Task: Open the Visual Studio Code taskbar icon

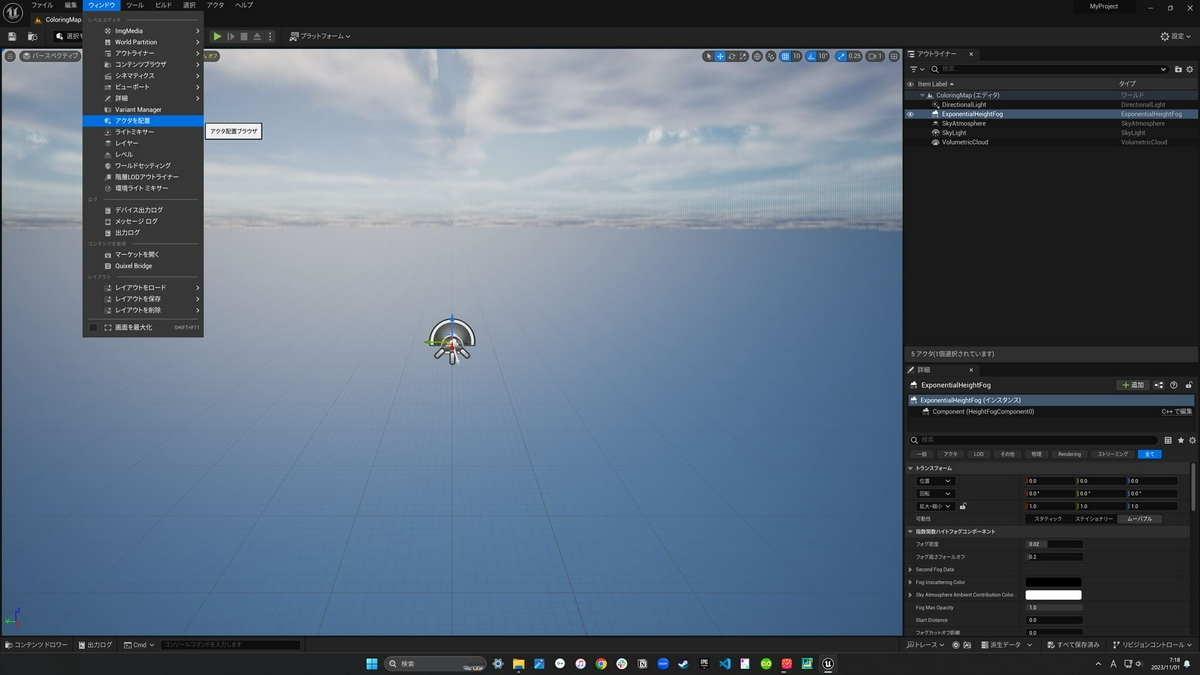Action: click(724, 664)
